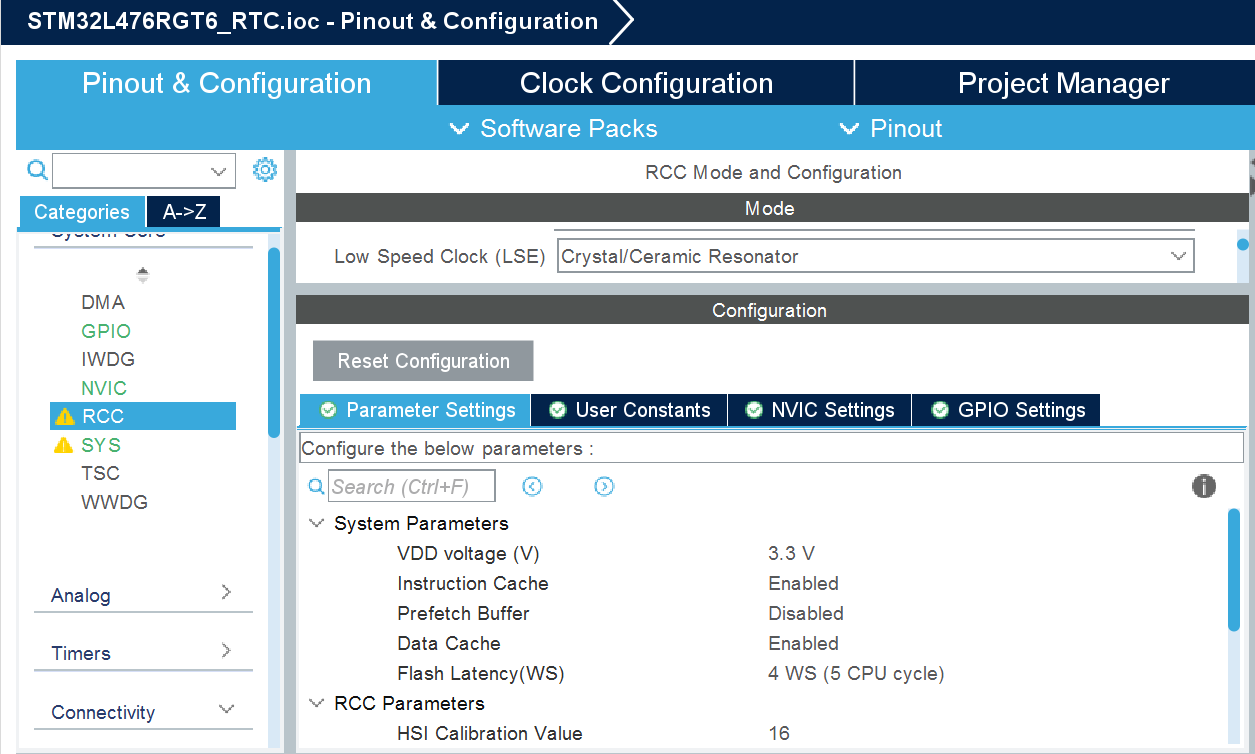The image size is (1255, 754).
Task: Click the green check on GPIO Settings tab
Action: pyautogui.click(x=940, y=410)
